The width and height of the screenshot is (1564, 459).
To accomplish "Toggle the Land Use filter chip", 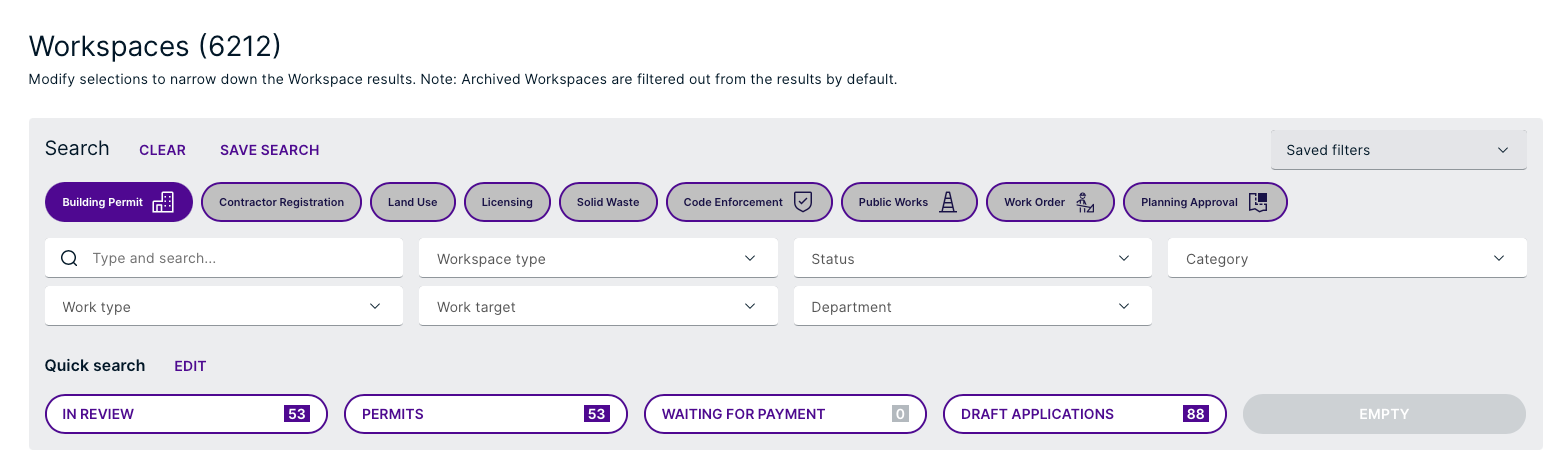I will point(413,202).
